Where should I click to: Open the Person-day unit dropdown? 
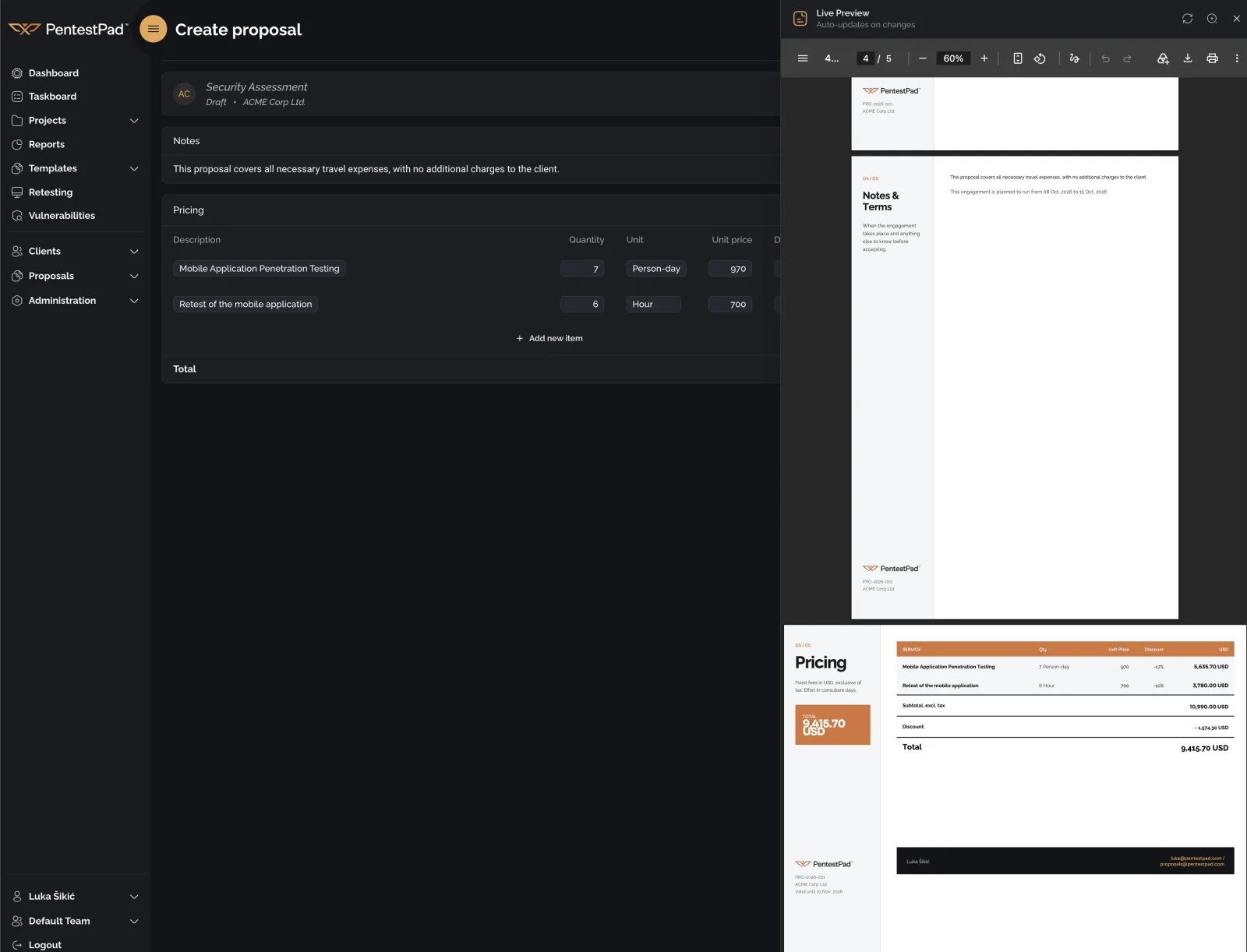tap(656, 269)
